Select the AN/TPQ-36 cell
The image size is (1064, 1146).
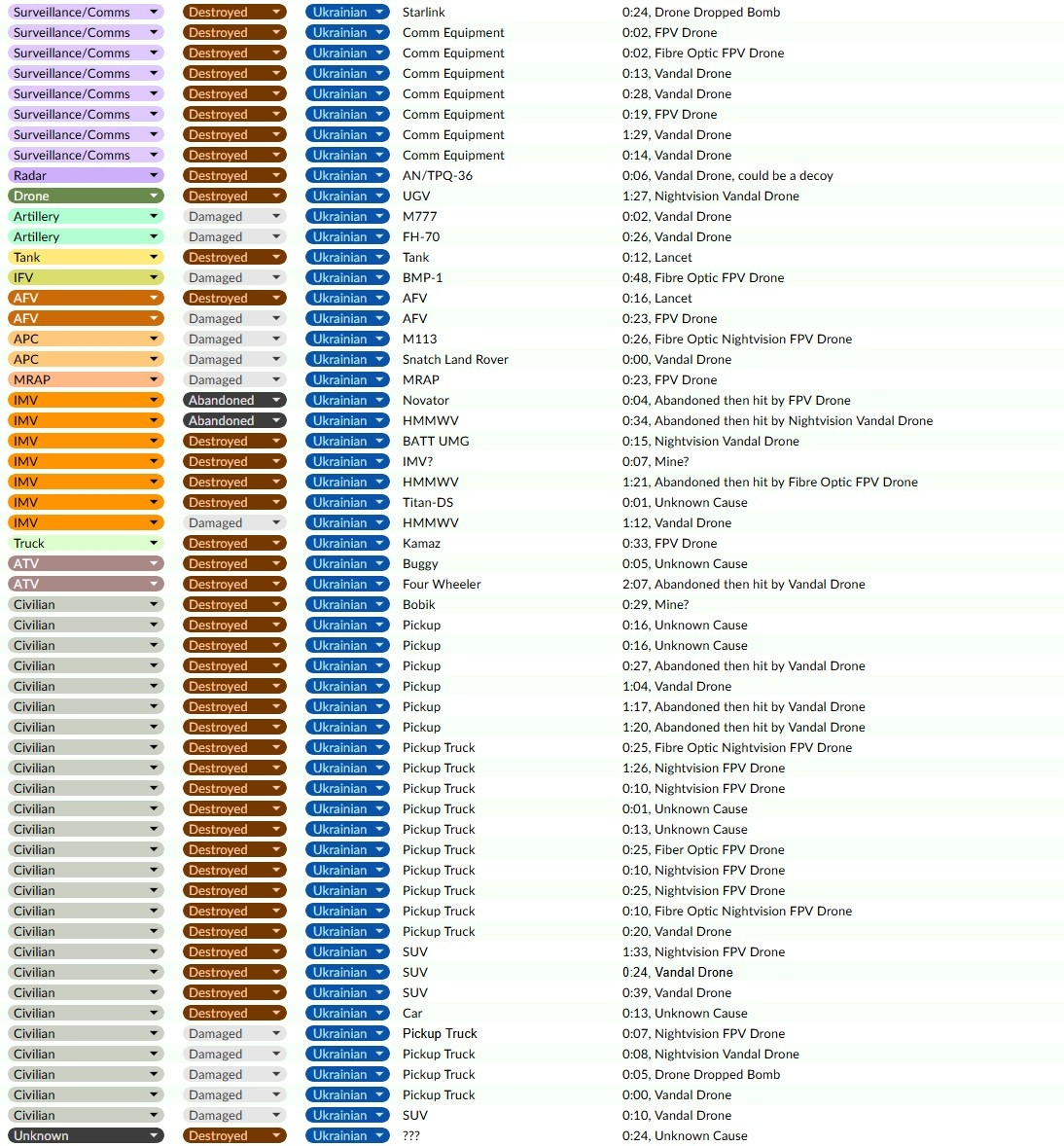(x=438, y=175)
